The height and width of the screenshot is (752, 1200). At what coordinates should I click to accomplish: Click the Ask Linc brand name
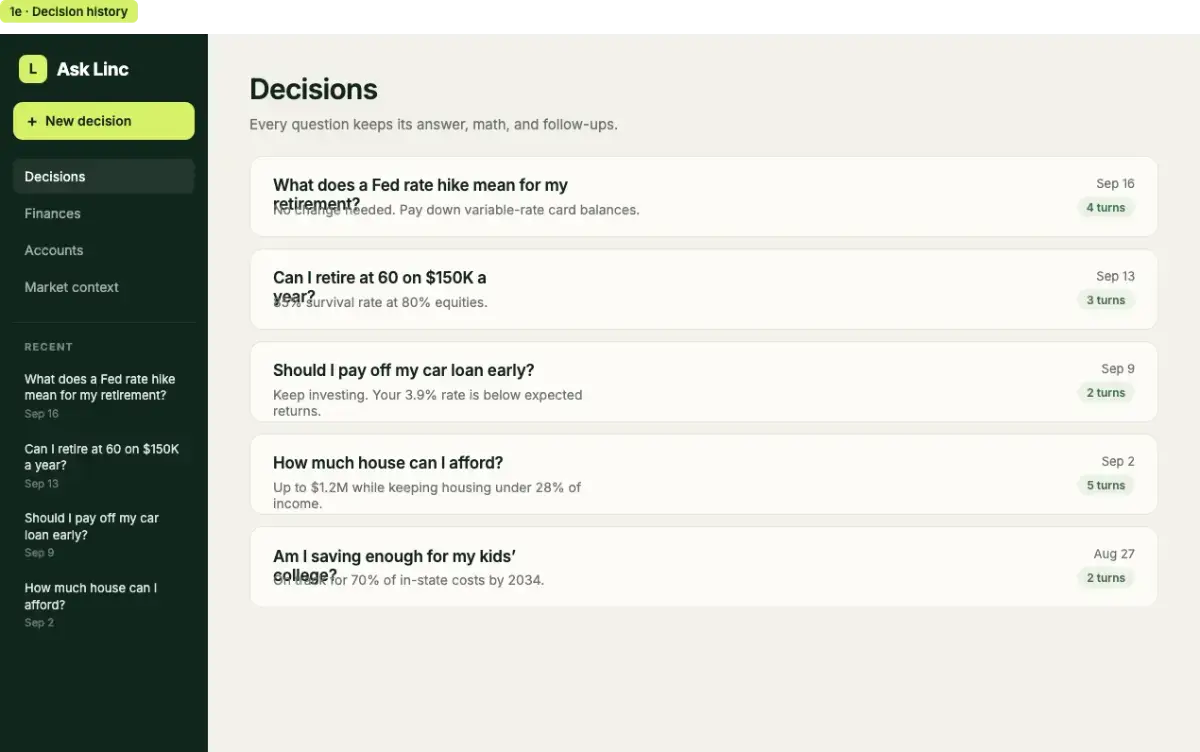[x=93, y=69]
